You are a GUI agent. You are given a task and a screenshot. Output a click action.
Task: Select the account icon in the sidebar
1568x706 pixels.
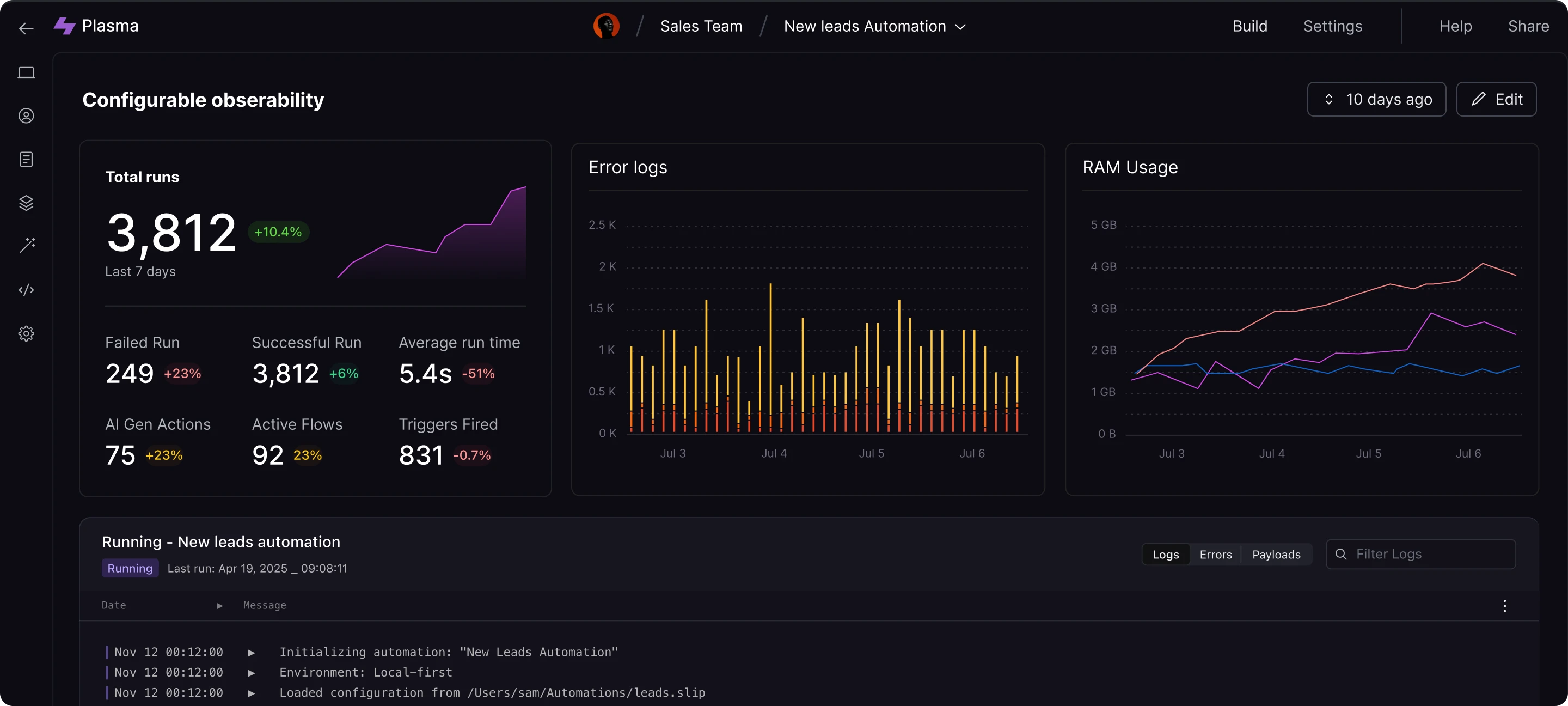click(x=26, y=115)
